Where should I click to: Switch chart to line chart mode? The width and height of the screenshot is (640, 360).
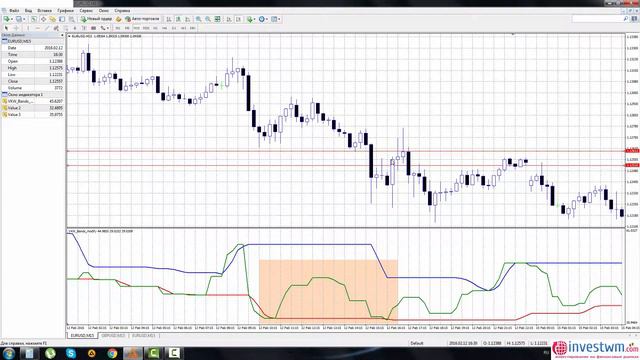[188, 19]
